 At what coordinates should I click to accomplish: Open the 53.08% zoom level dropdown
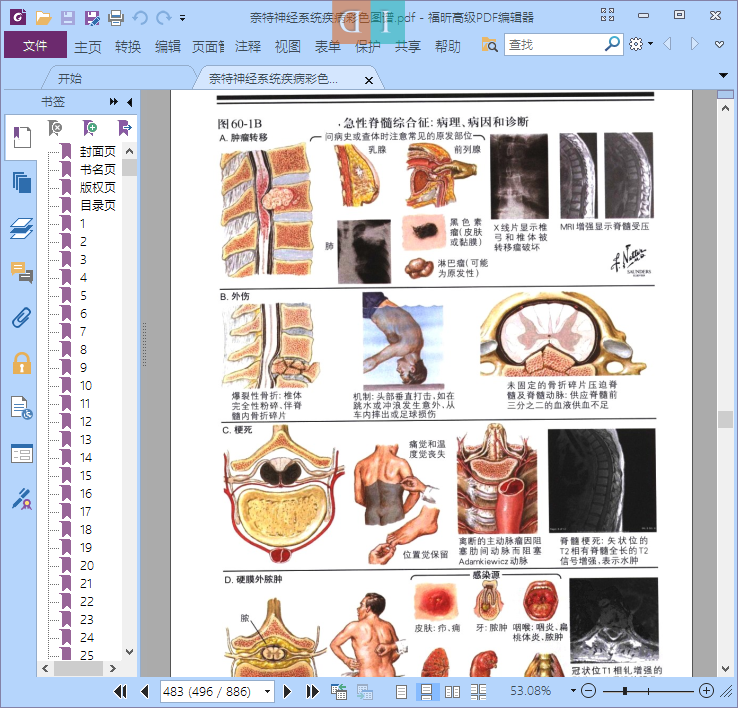[x=573, y=691]
